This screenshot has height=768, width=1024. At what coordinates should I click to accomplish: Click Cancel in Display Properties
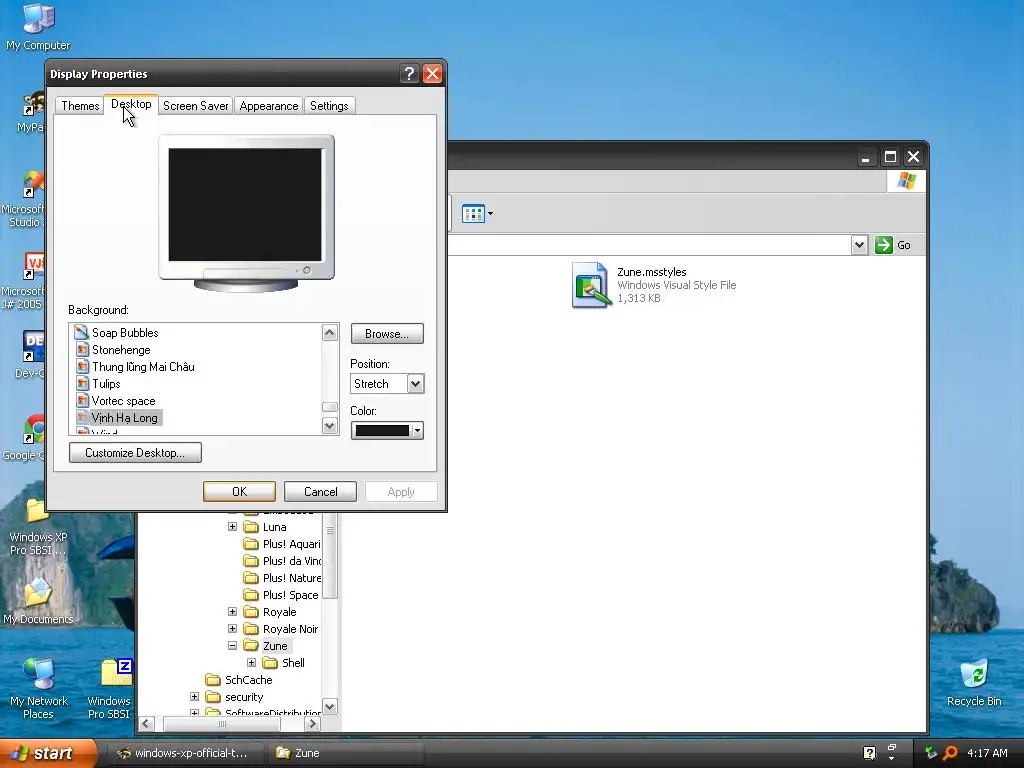(x=320, y=492)
